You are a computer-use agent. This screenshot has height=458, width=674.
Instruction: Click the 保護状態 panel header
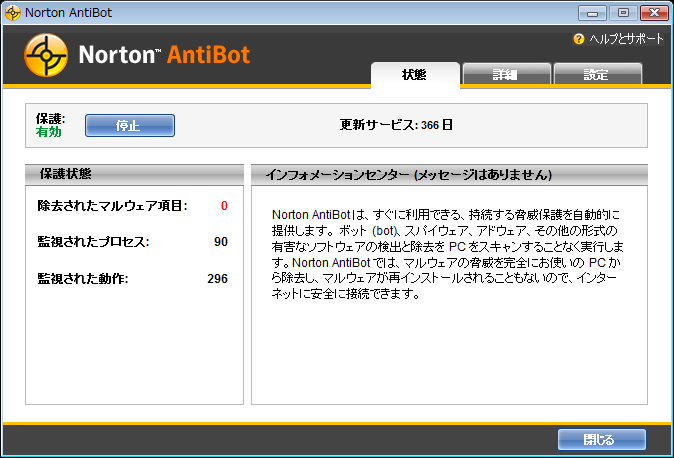(135, 174)
